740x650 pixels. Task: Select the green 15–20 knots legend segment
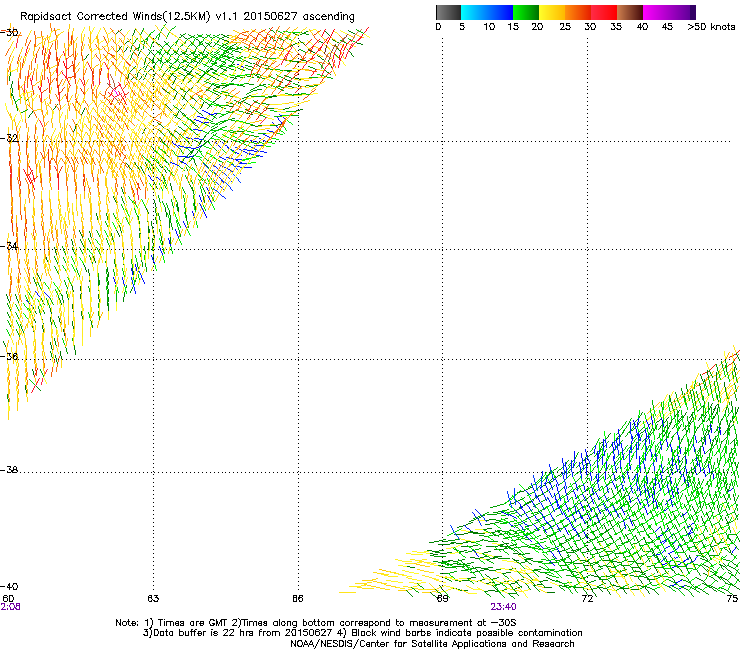click(526, 12)
